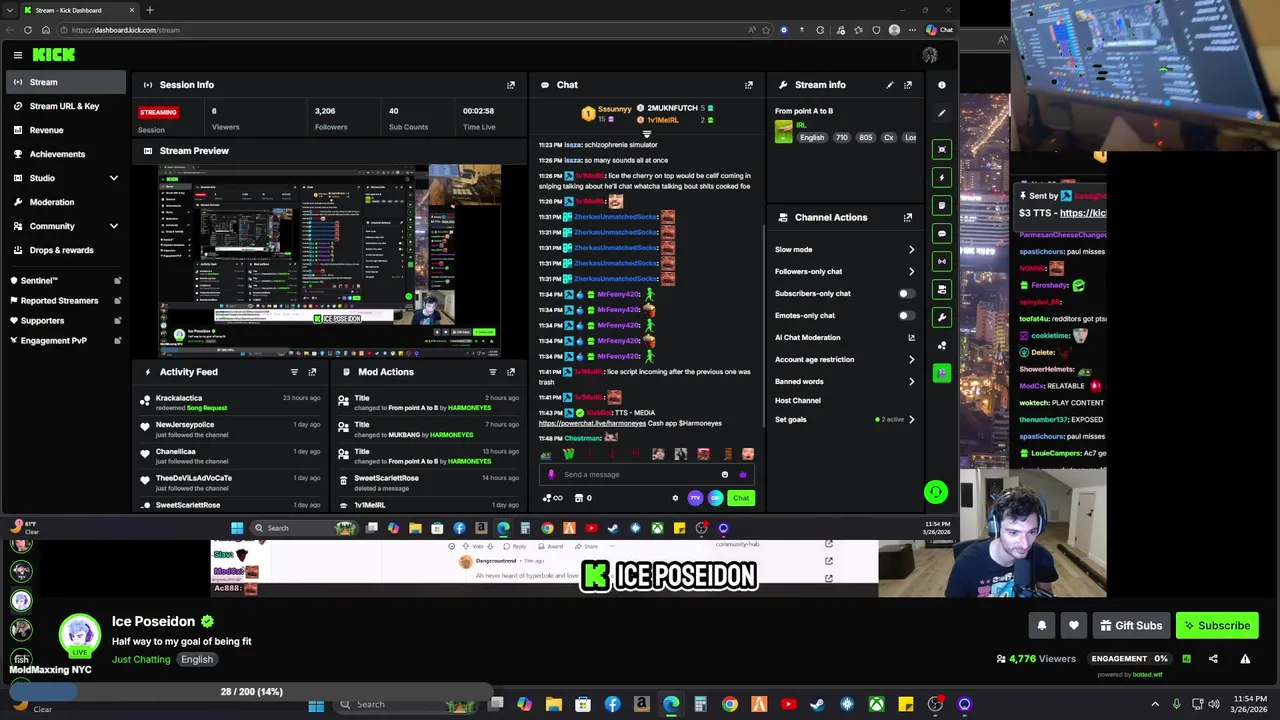Open new browser tab with plus icon
1280x720 pixels.
click(x=150, y=10)
